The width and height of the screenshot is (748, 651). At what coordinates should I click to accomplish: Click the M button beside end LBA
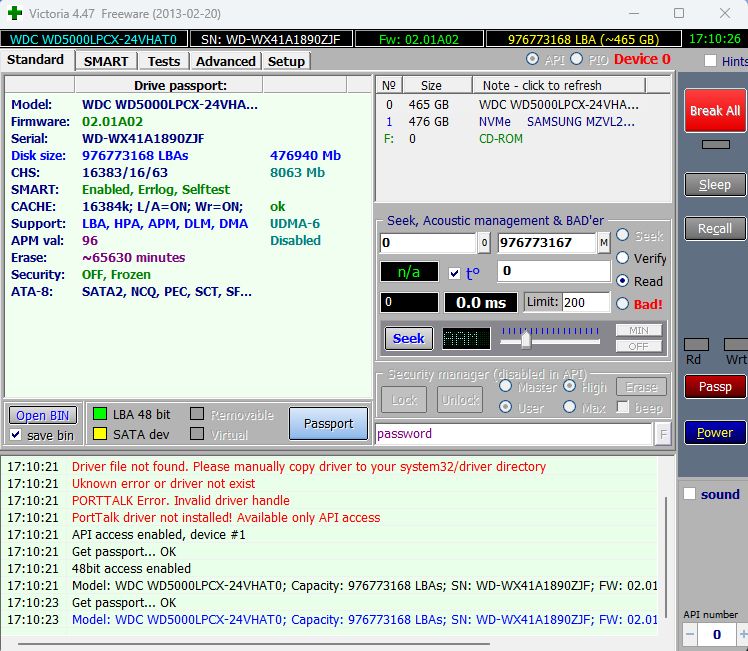tap(603, 243)
